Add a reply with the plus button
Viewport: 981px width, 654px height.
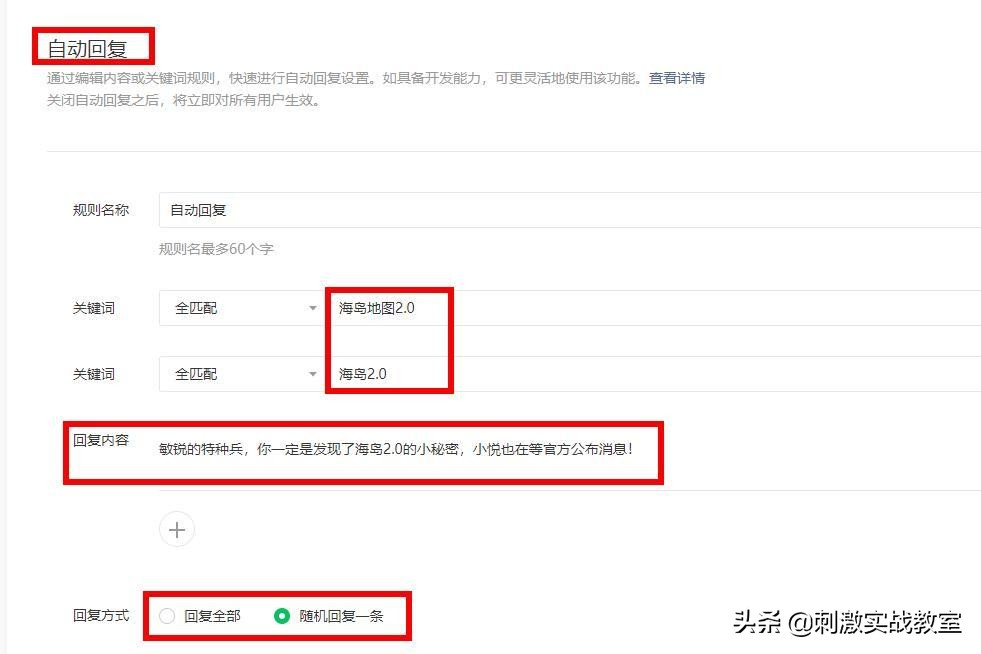point(177,529)
